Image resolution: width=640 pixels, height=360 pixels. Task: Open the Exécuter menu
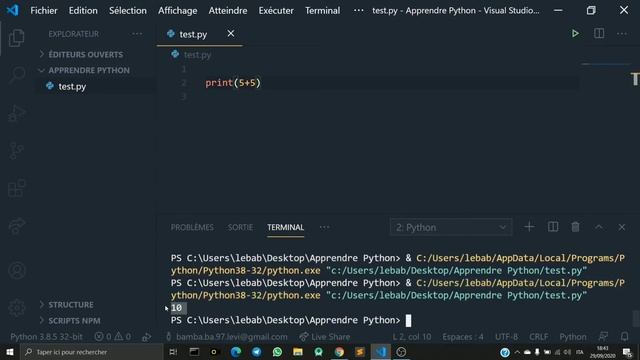pyautogui.click(x=276, y=11)
